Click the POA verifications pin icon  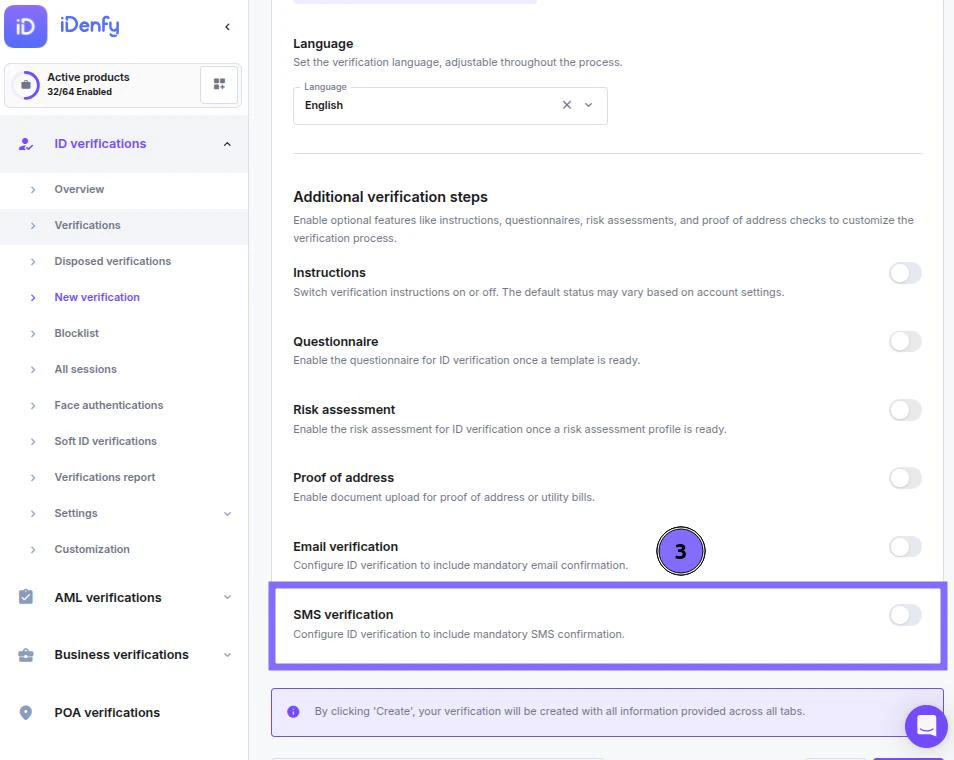[x=26, y=713]
